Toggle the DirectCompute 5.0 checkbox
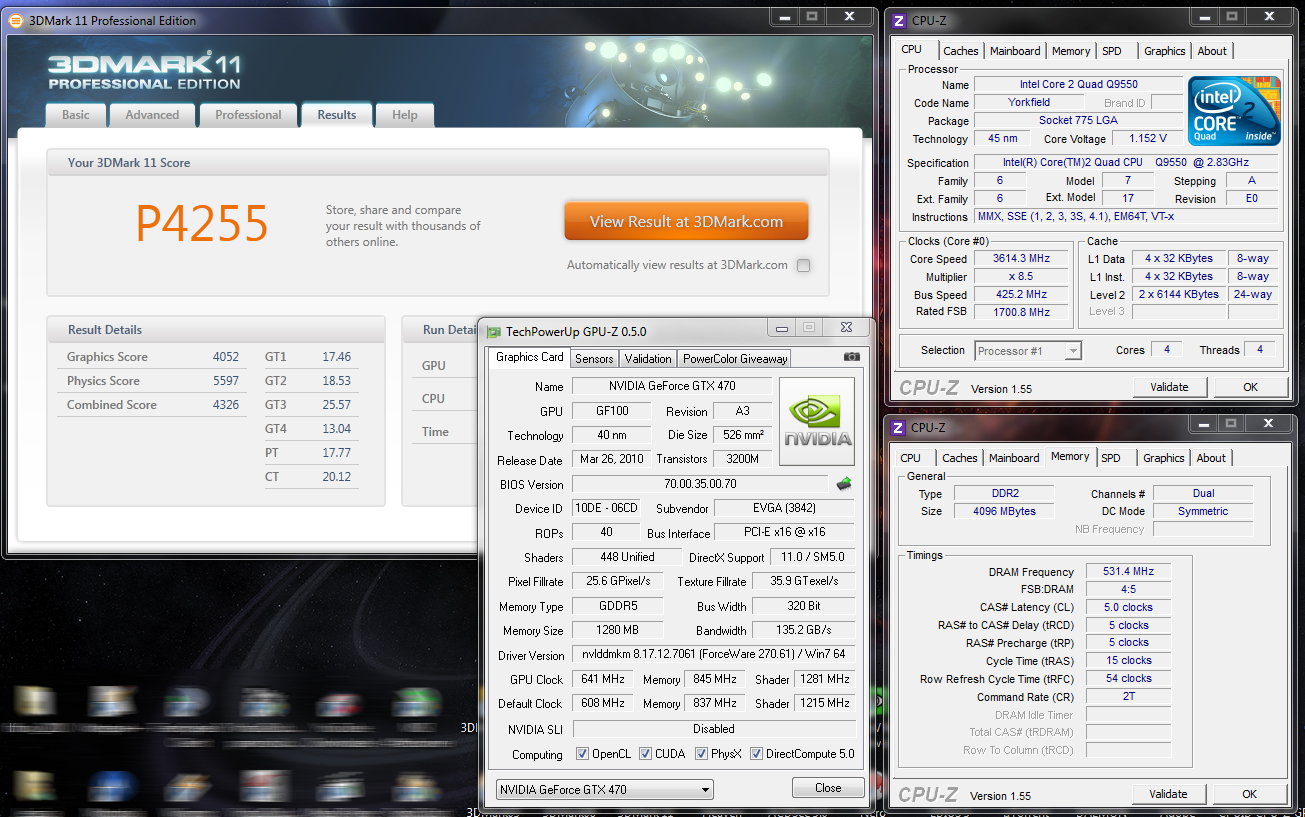 (757, 754)
